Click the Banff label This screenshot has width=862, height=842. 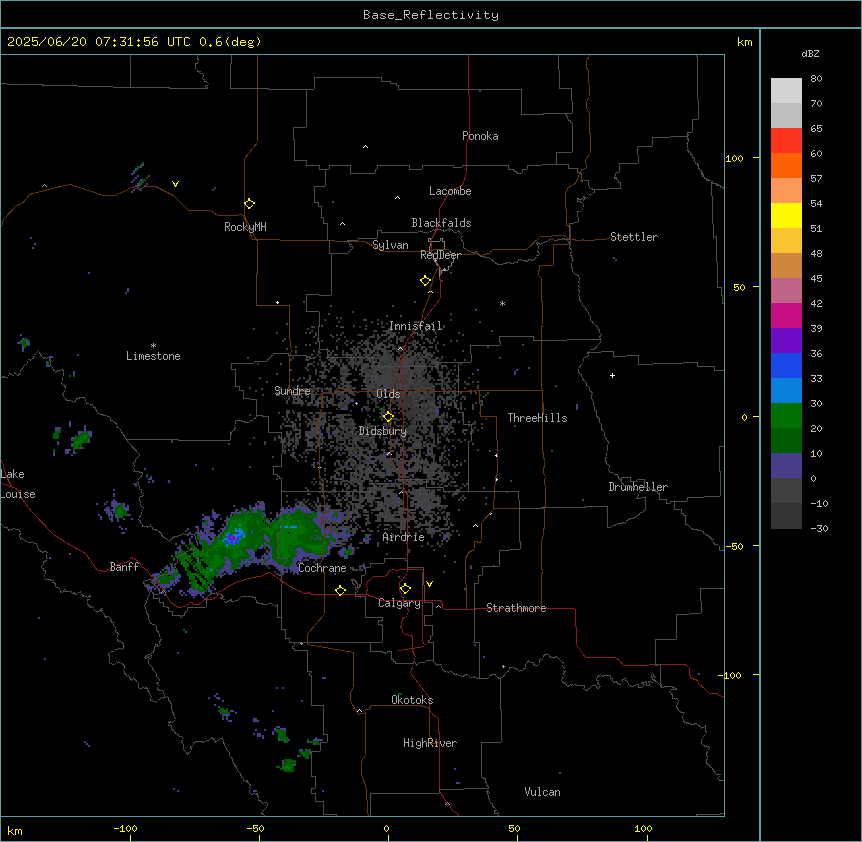124,567
